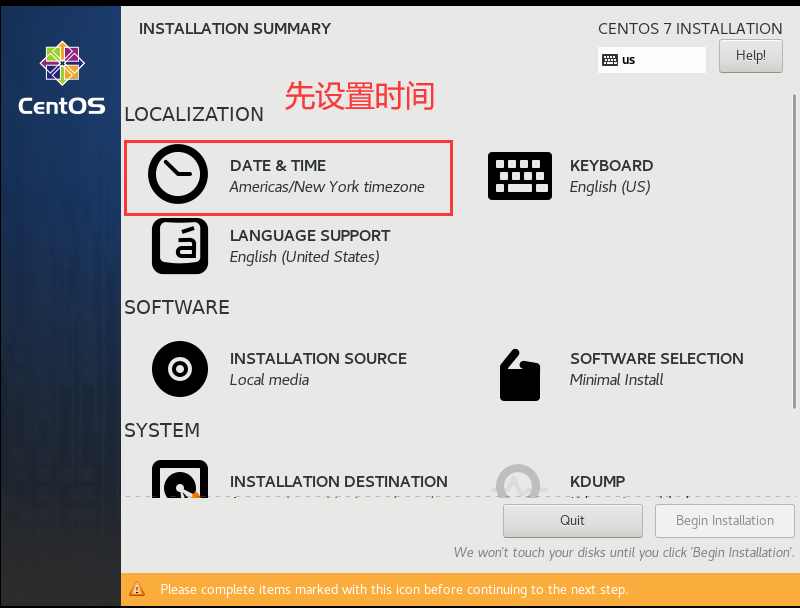Open the Keyboard layout icon

pyautogui.click(x=519, y=176)
